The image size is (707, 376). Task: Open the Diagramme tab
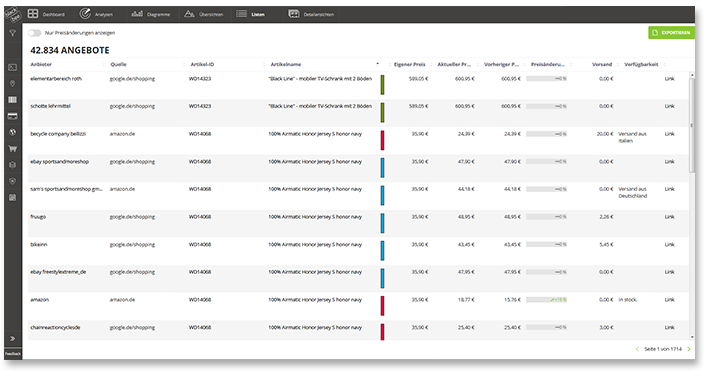151,14
